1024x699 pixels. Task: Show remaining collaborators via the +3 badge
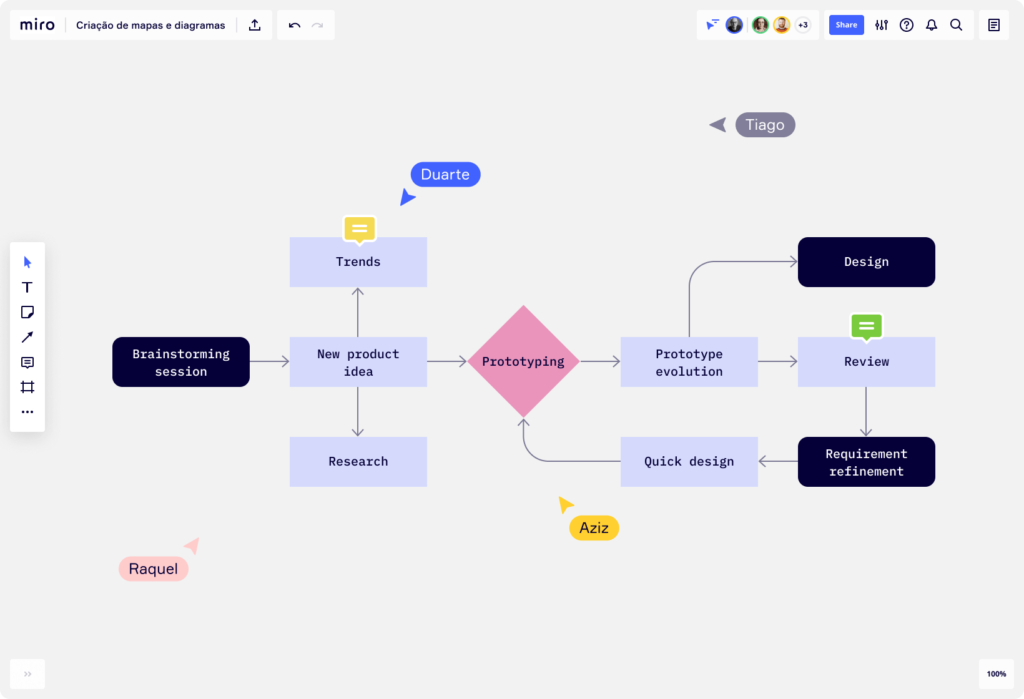[802, 24]
